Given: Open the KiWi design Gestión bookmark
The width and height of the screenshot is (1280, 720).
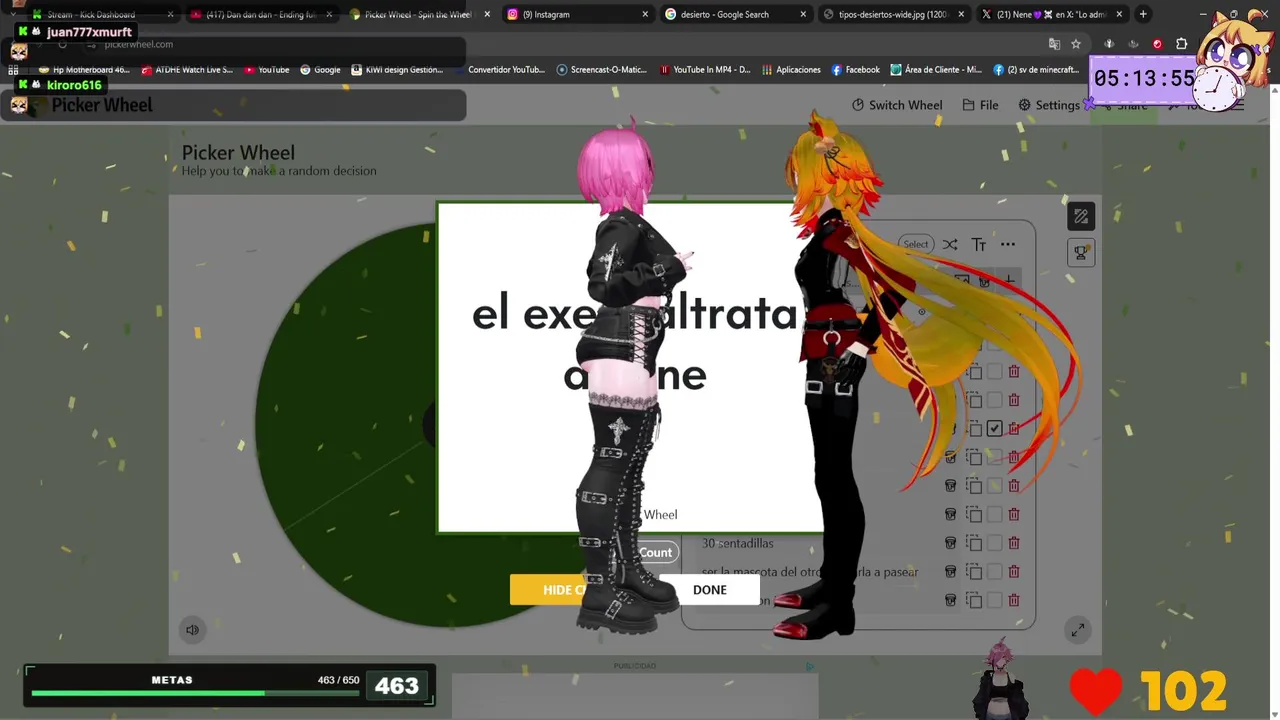Looking at the screenshot, I should 397,70.
